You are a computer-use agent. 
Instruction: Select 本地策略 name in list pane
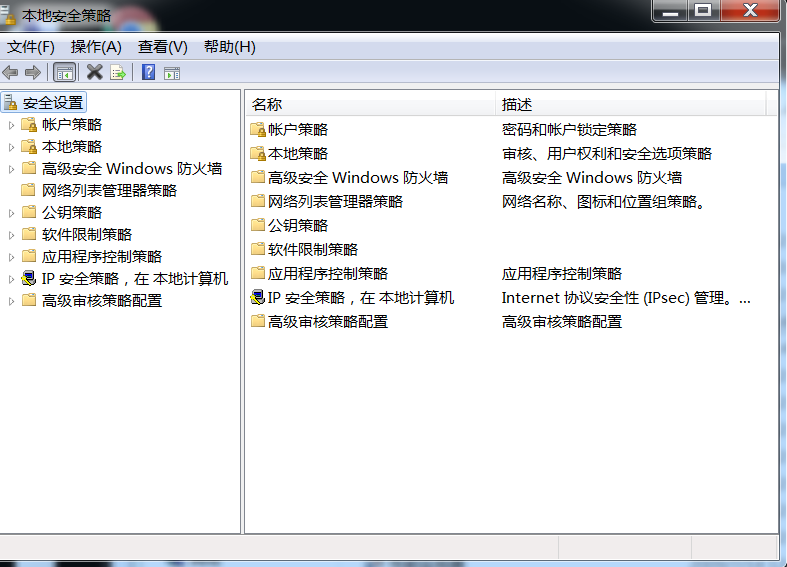click(x=298, y=154)
